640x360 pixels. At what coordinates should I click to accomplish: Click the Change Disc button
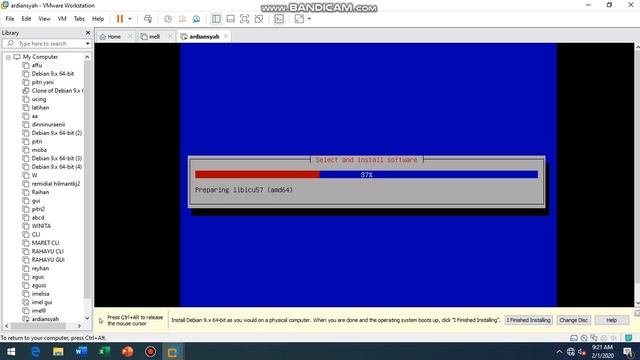tap(573, 320)
